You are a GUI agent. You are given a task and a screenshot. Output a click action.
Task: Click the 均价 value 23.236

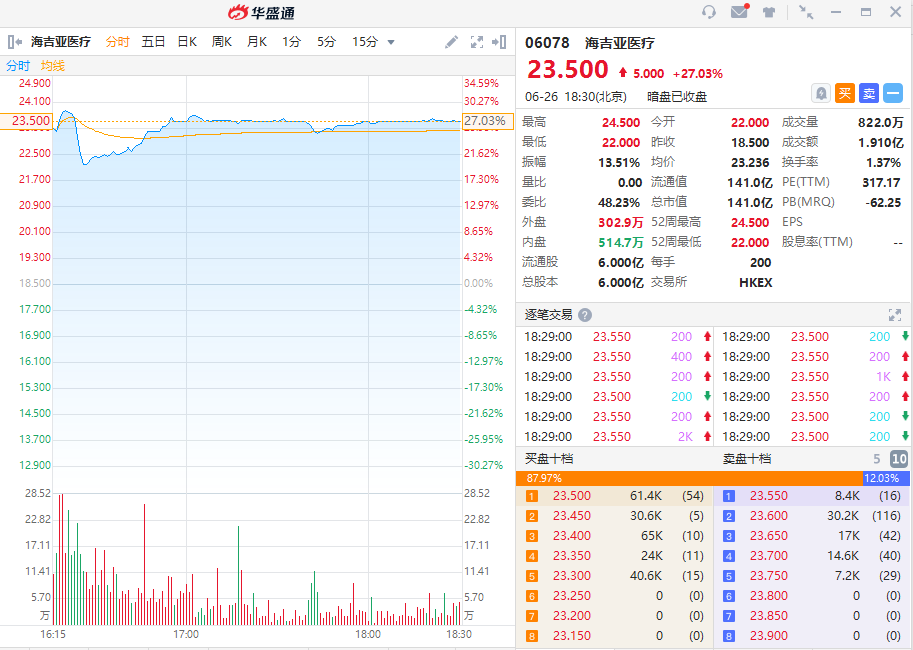coord(751,163)
